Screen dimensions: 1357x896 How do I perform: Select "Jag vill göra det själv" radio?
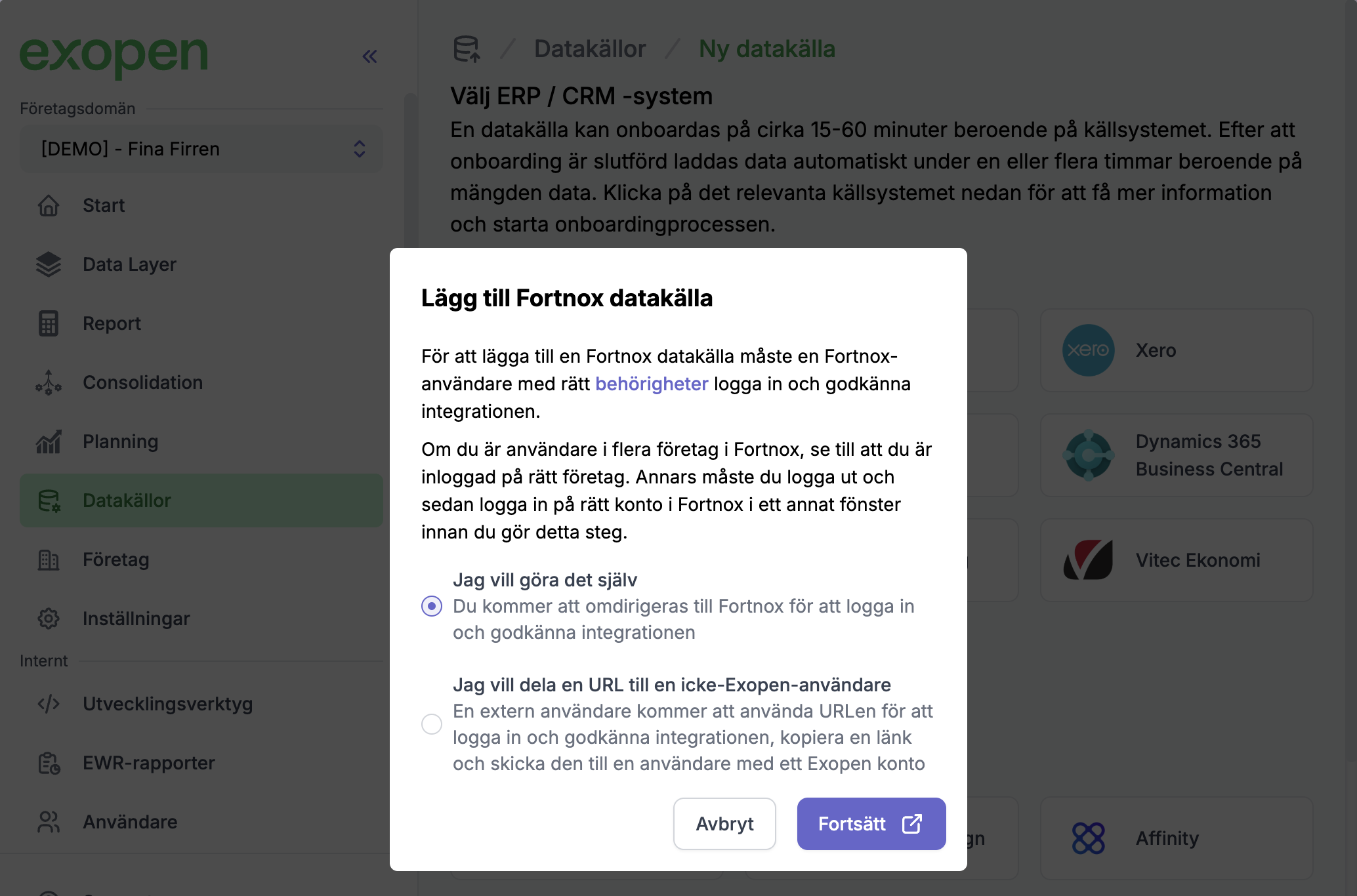(x=432, y=606)
